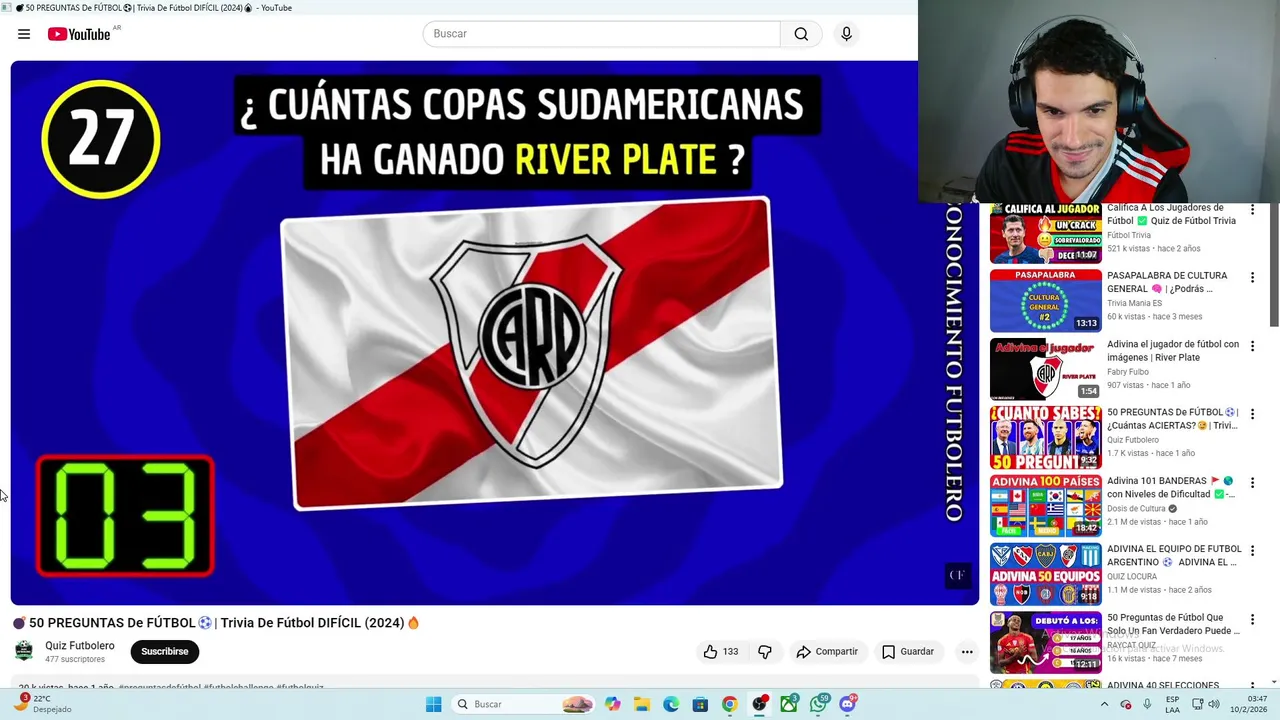
Task: Open the volume control in tray
Action: tap(1214, 705)
